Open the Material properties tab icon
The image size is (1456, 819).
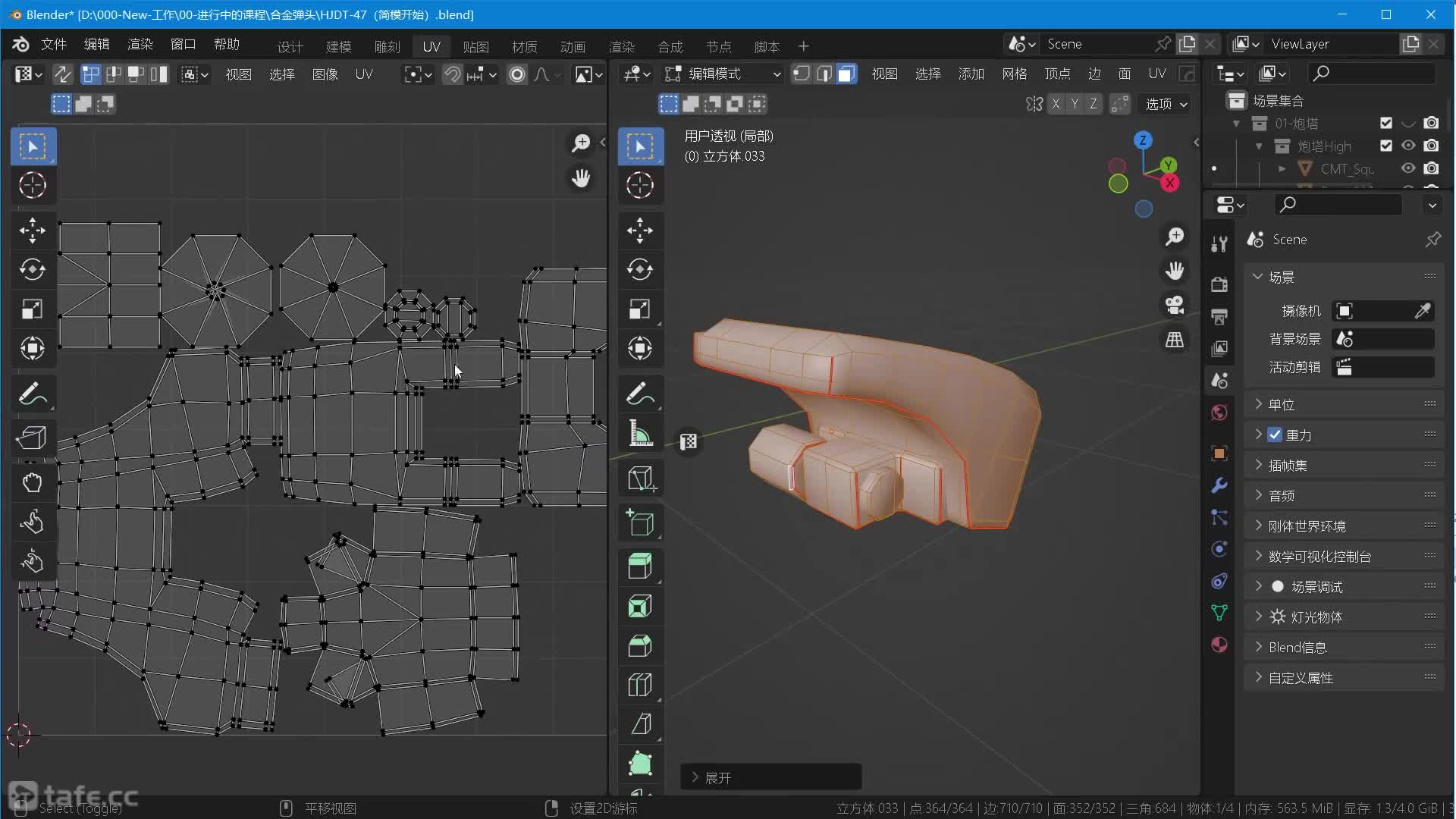click(x=1219, y=645)
